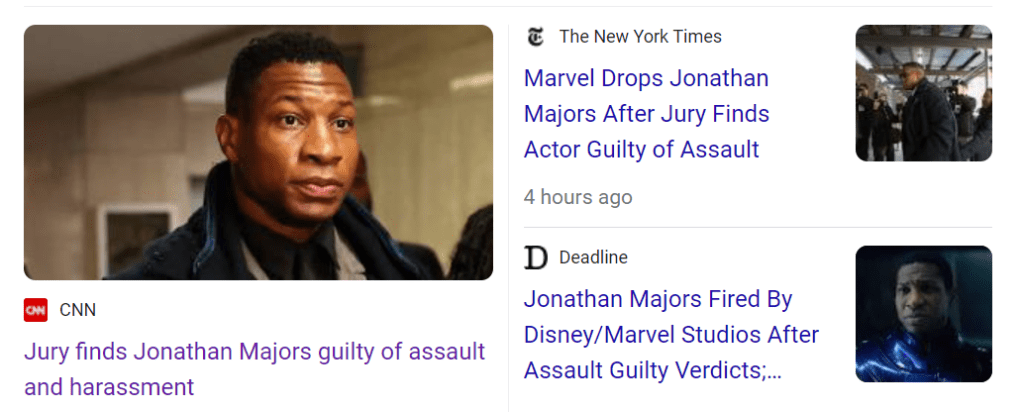The image size is (1022, 412).
Task: Open the Deadline story thumbnail image
Action: (923, 314)
